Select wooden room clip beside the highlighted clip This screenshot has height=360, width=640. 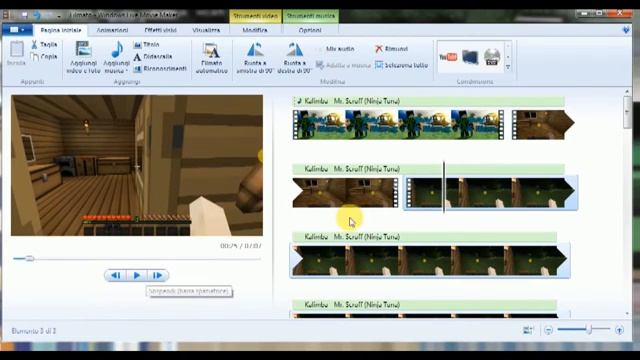[x=345, y=192]
